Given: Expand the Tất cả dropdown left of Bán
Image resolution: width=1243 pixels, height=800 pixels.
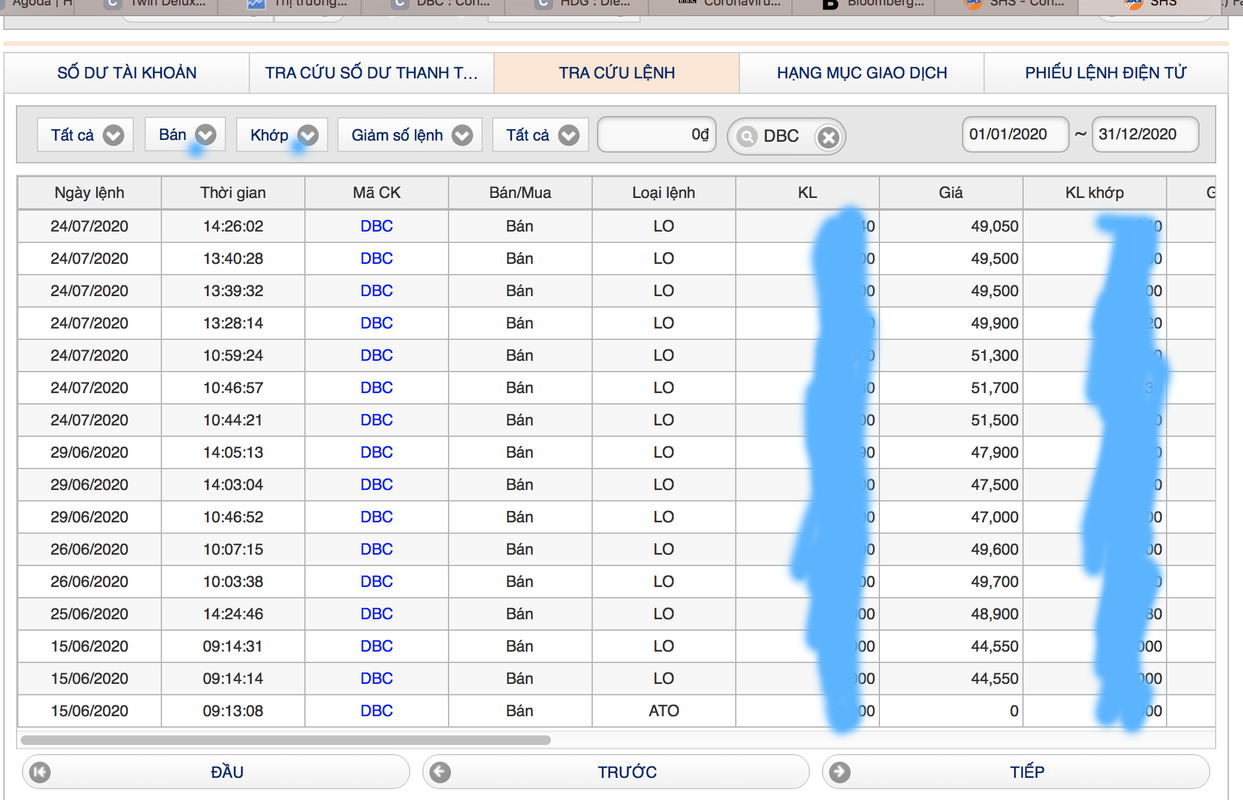Looking at the screenshot, I should [x=86, y=135].
